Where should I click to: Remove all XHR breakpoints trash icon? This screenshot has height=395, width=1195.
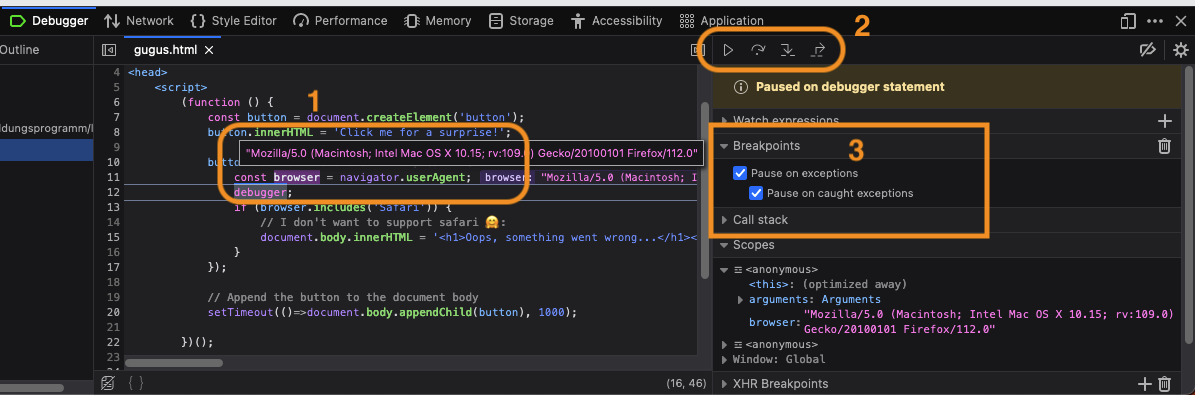(x=1164, y=384)
